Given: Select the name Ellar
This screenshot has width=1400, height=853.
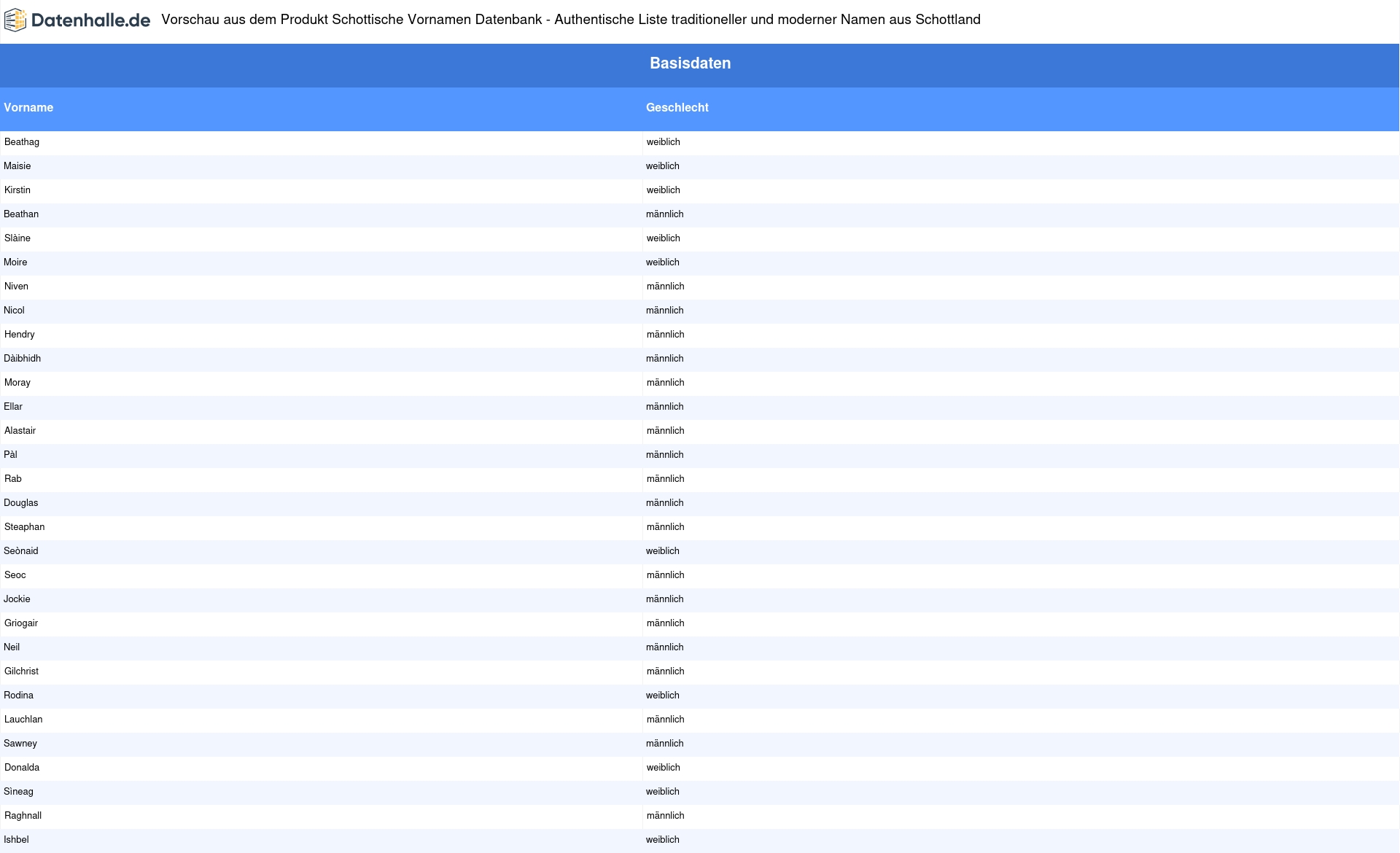Looking at the screenshot, I should (x=13, y=407).
